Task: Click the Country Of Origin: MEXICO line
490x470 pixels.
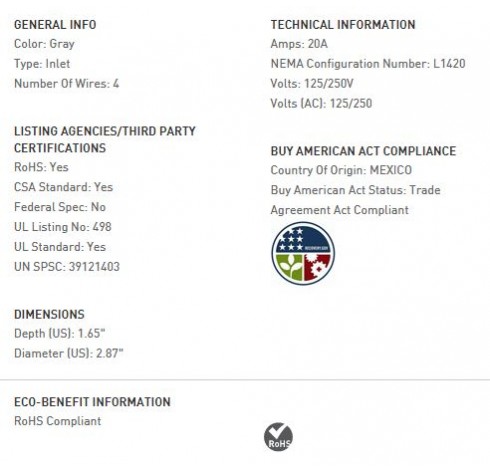Action: click(x=341, y=170)
